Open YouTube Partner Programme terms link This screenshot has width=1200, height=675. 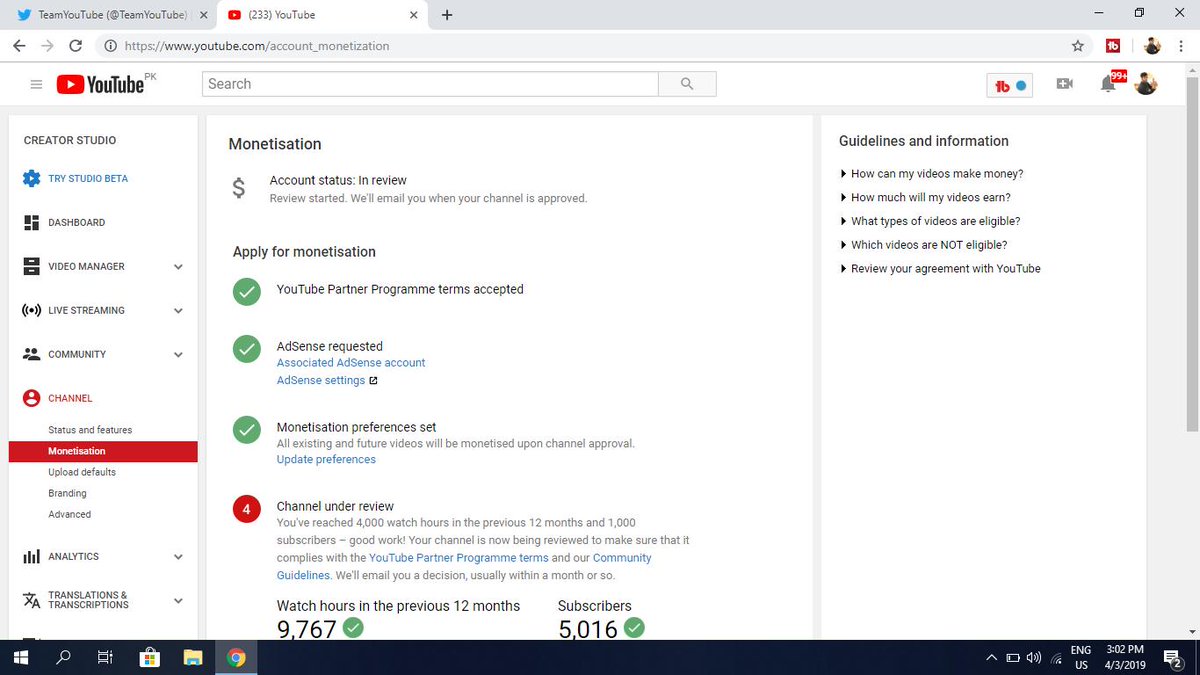click(459, 558)
